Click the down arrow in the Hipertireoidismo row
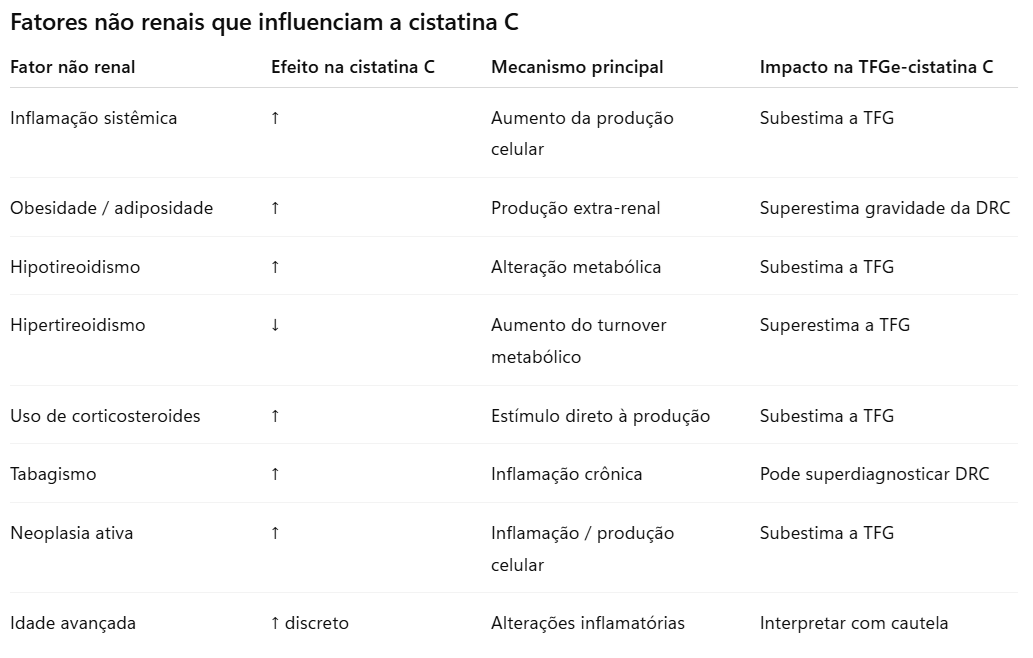The image size is (1033, 658). [275, 325]
